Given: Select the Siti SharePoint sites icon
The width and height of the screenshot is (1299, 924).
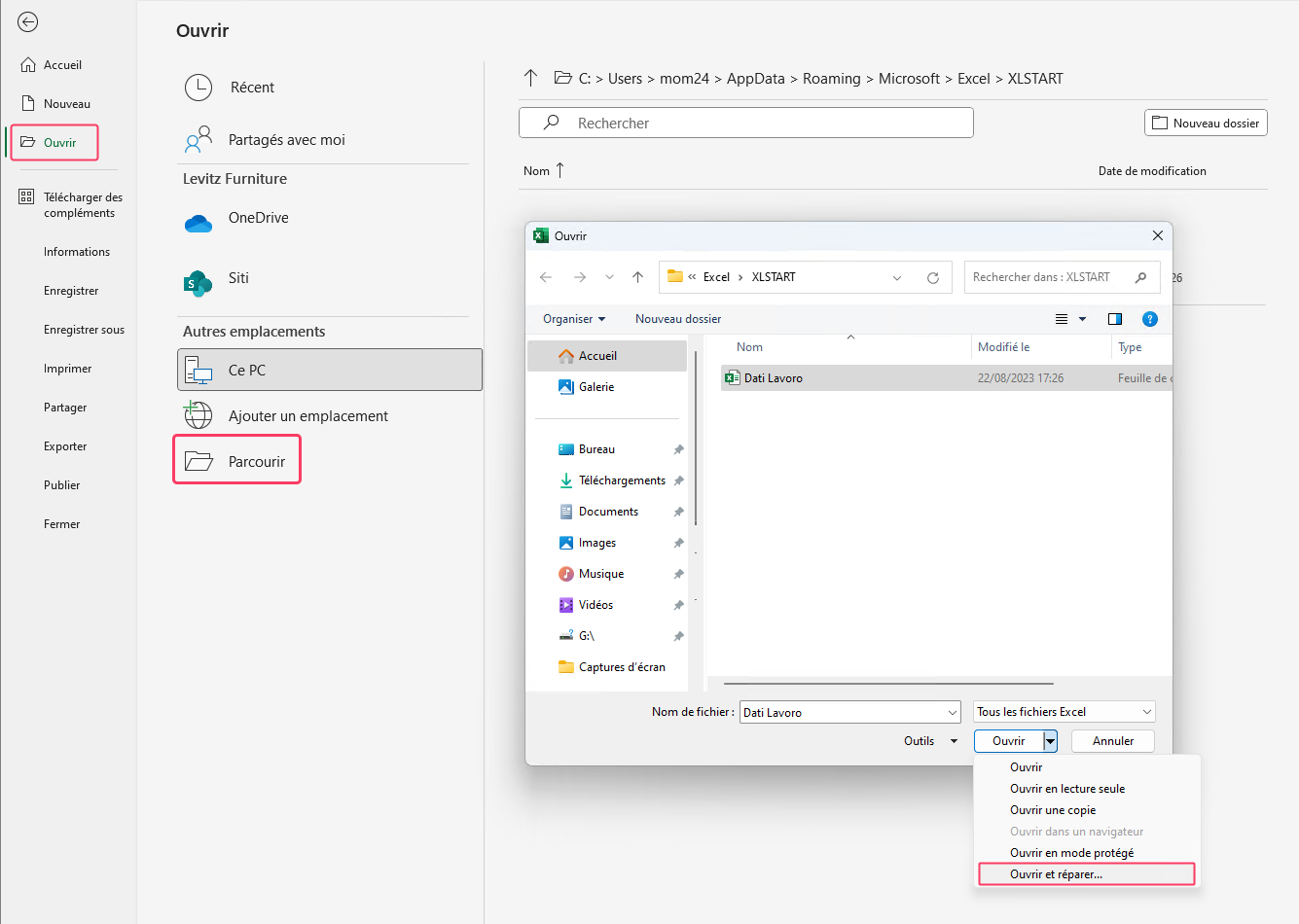Looking at the screenshot, I should pyautogui.click(x=198, y=285).
